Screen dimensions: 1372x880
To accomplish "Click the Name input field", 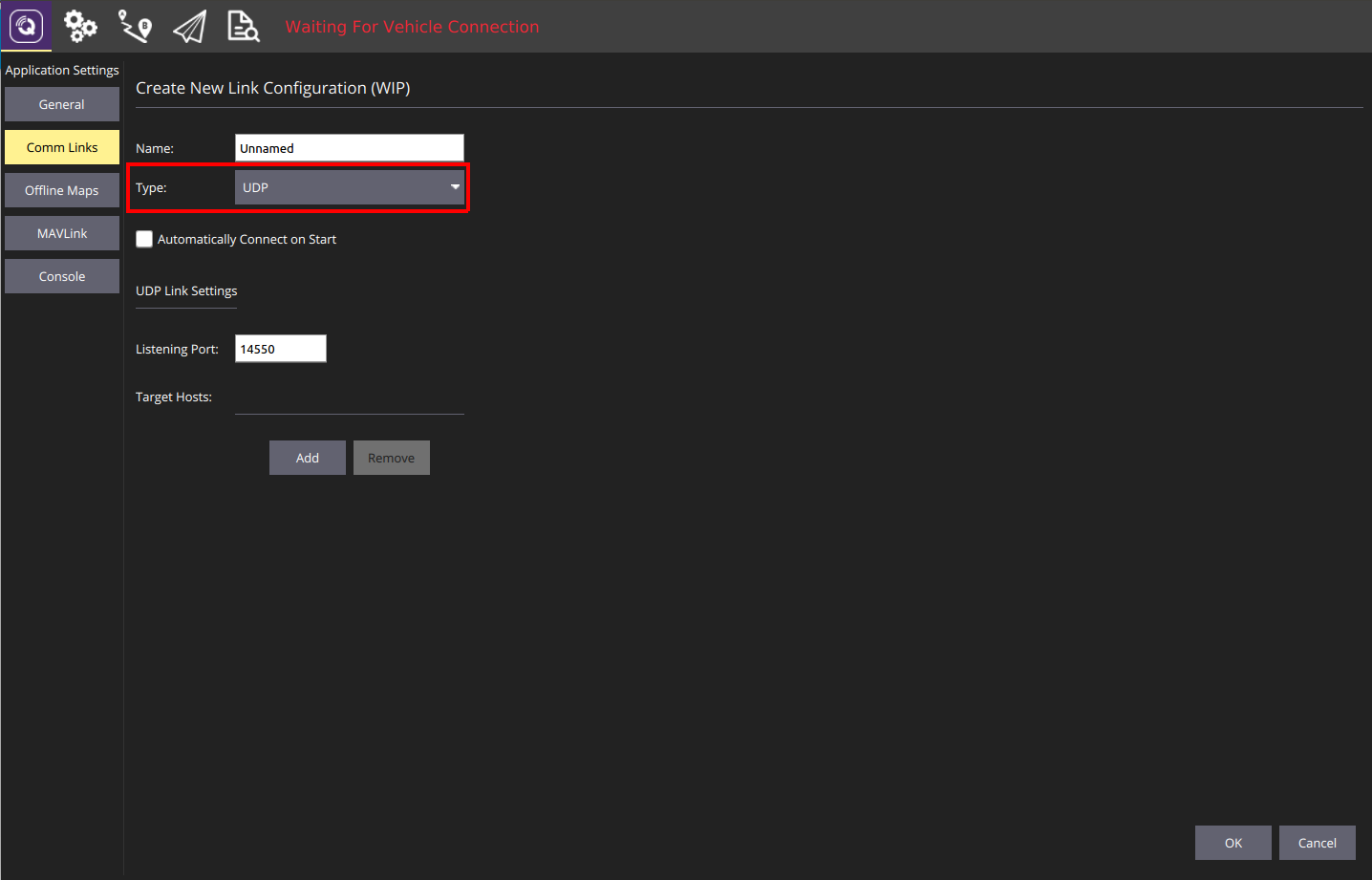I will [350, 148].
